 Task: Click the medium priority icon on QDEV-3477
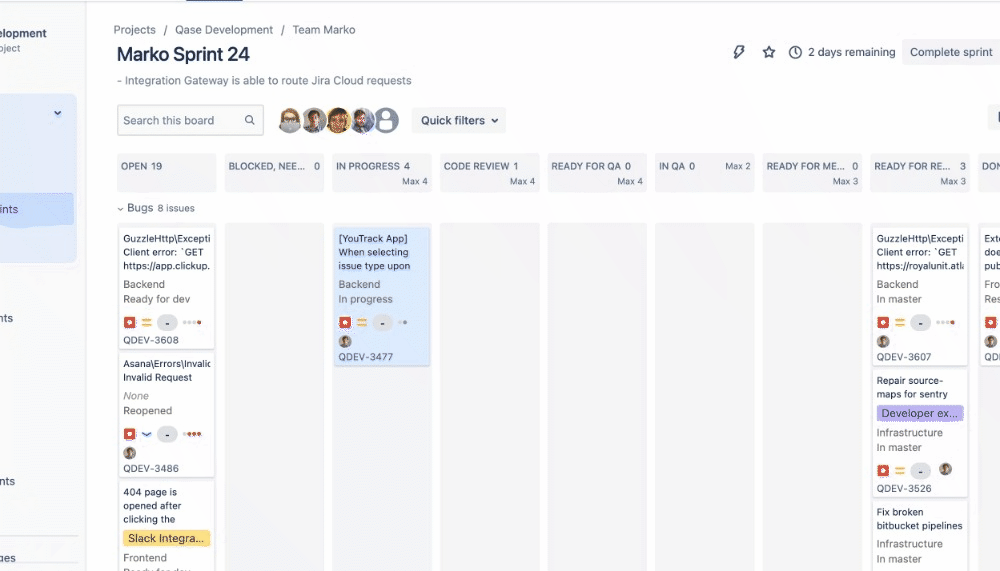click(x=362, y=322)
